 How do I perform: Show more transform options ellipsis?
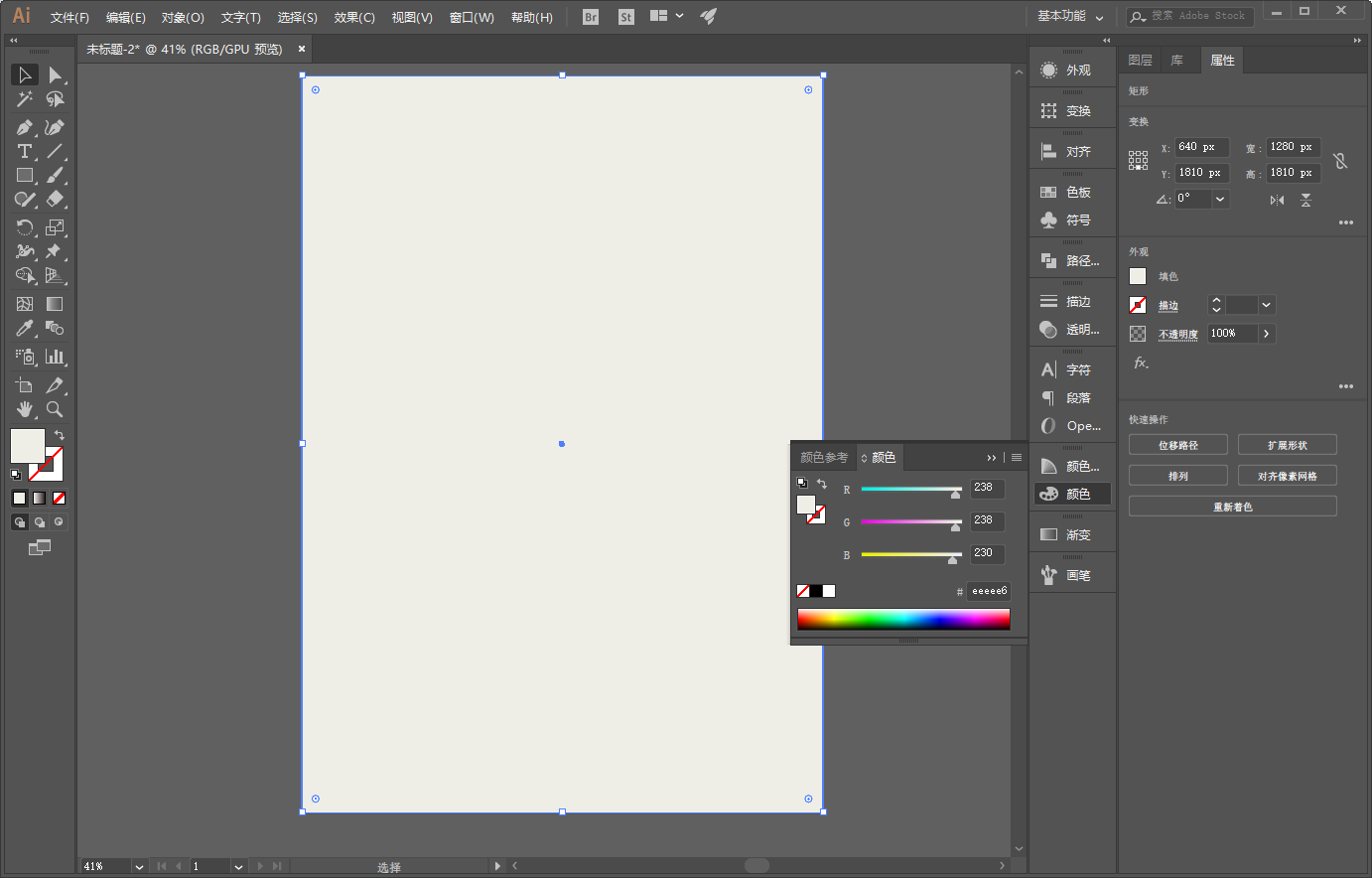[1346, 222]
